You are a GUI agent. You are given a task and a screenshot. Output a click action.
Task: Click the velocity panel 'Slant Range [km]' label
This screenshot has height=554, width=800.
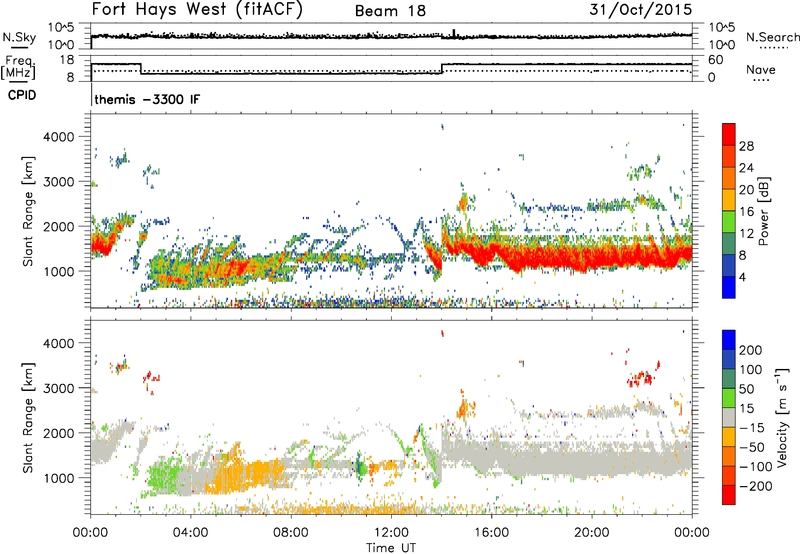coord(28,418)
